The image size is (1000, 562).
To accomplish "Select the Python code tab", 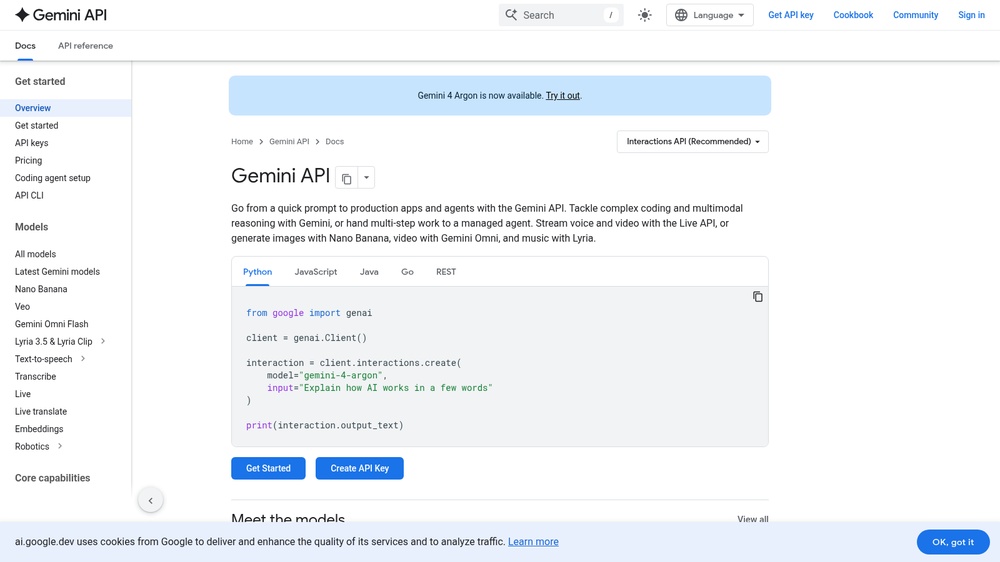I will [x=258, y=272].
